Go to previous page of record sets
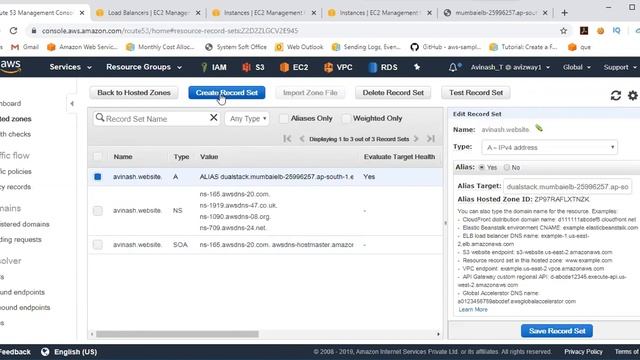The width and height of the screenshot is (640, 360). click(x=302, y=139)
